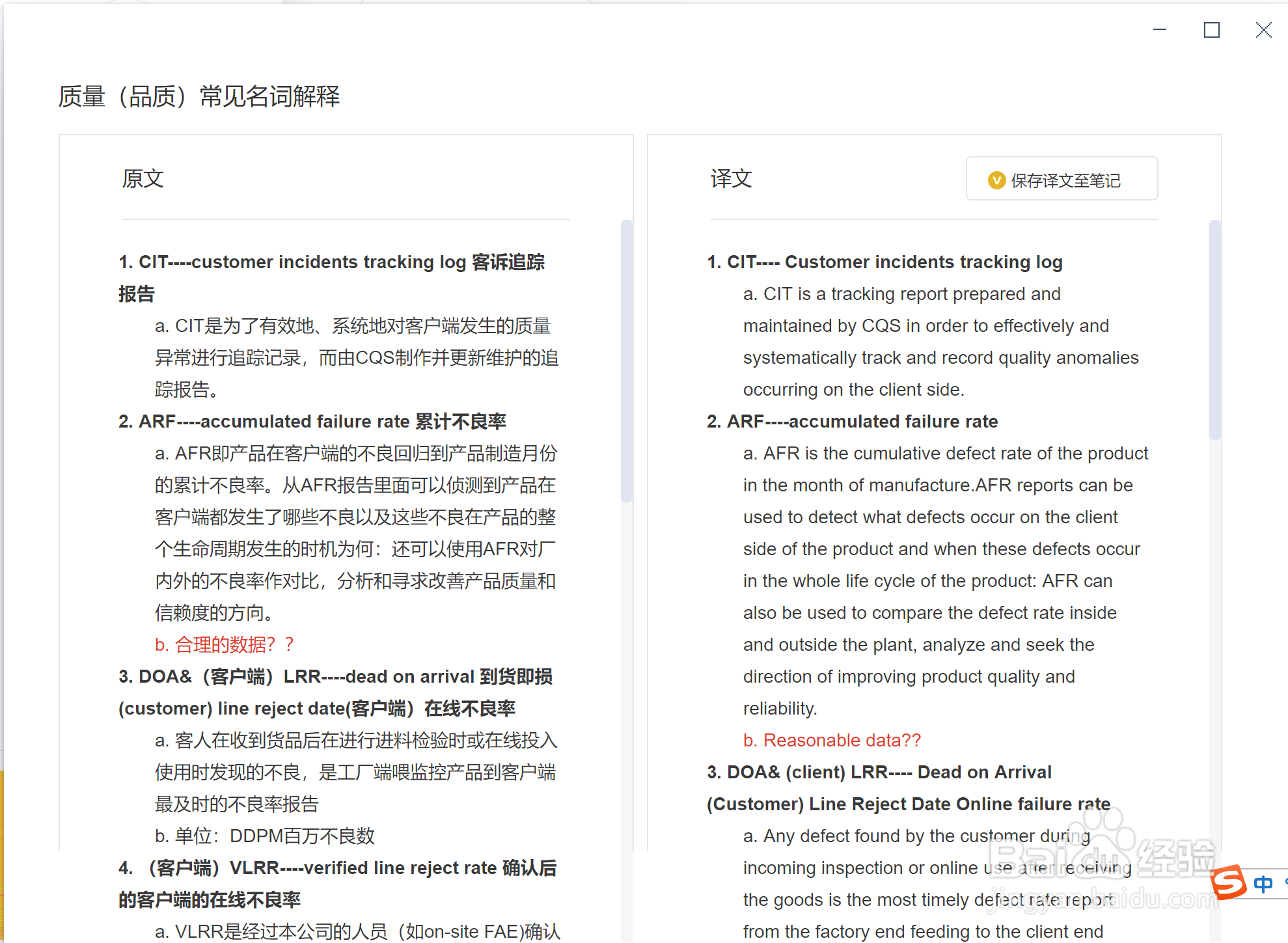Select the 译文 translation panel header

730,178
